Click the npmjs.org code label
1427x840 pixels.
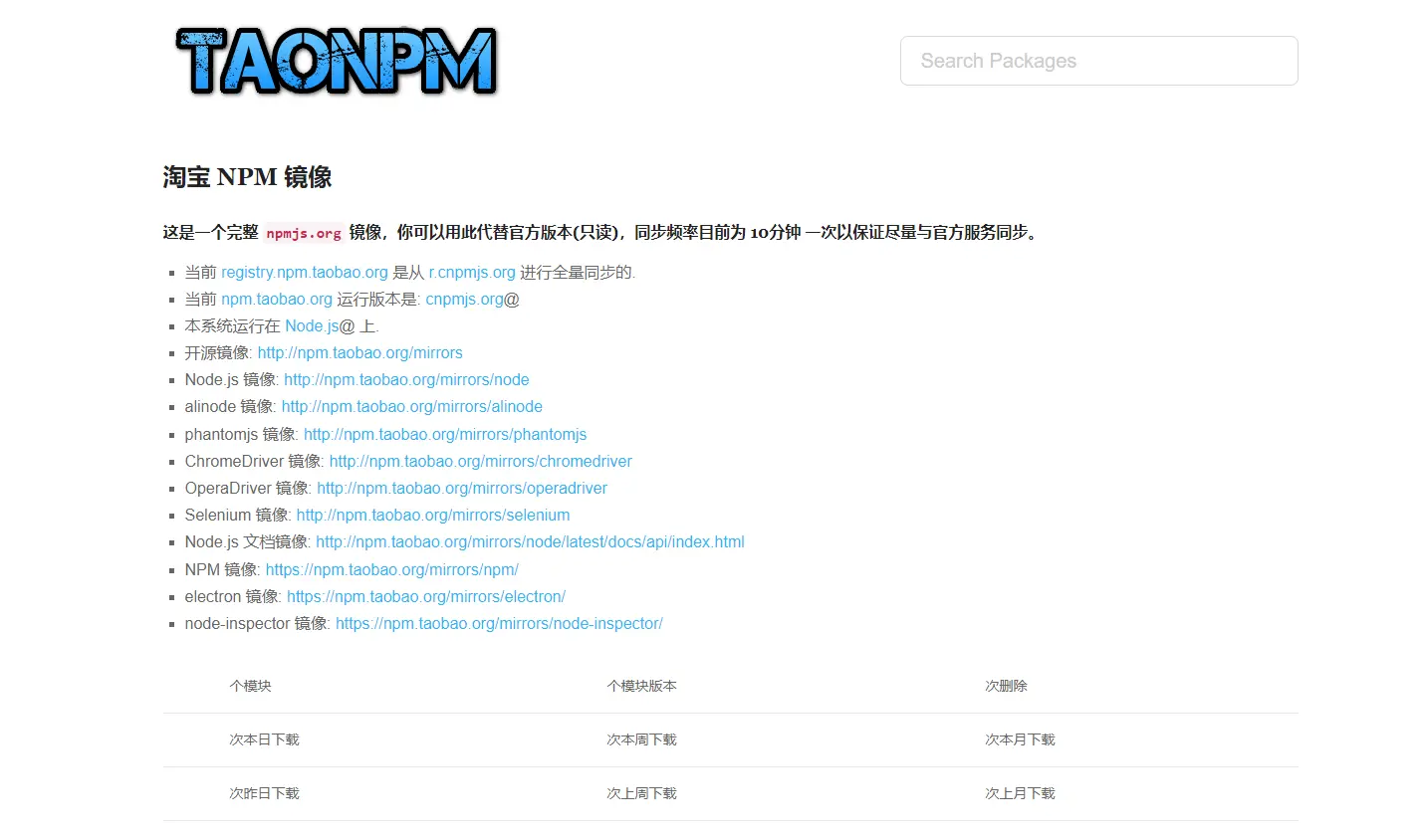pos(304,233)
